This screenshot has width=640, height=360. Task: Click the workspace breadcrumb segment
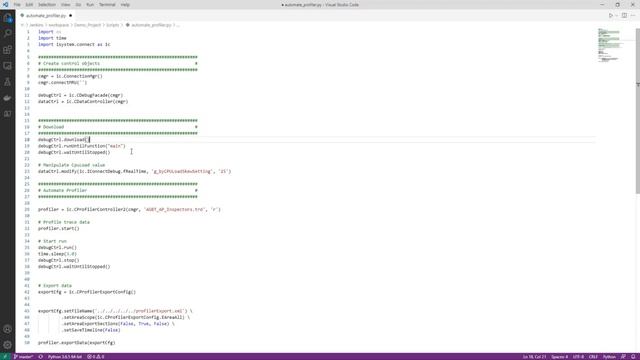[x=59, y=25]
